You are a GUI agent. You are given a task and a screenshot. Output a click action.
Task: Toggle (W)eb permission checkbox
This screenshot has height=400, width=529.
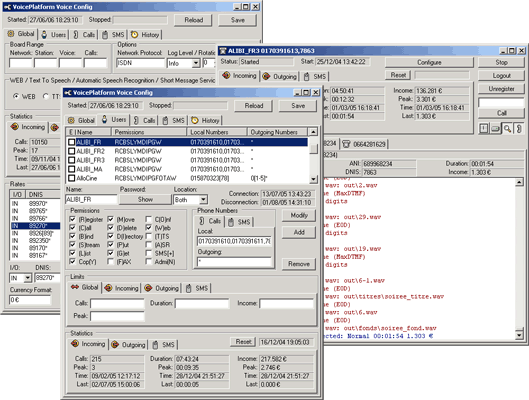pos(148,228)
